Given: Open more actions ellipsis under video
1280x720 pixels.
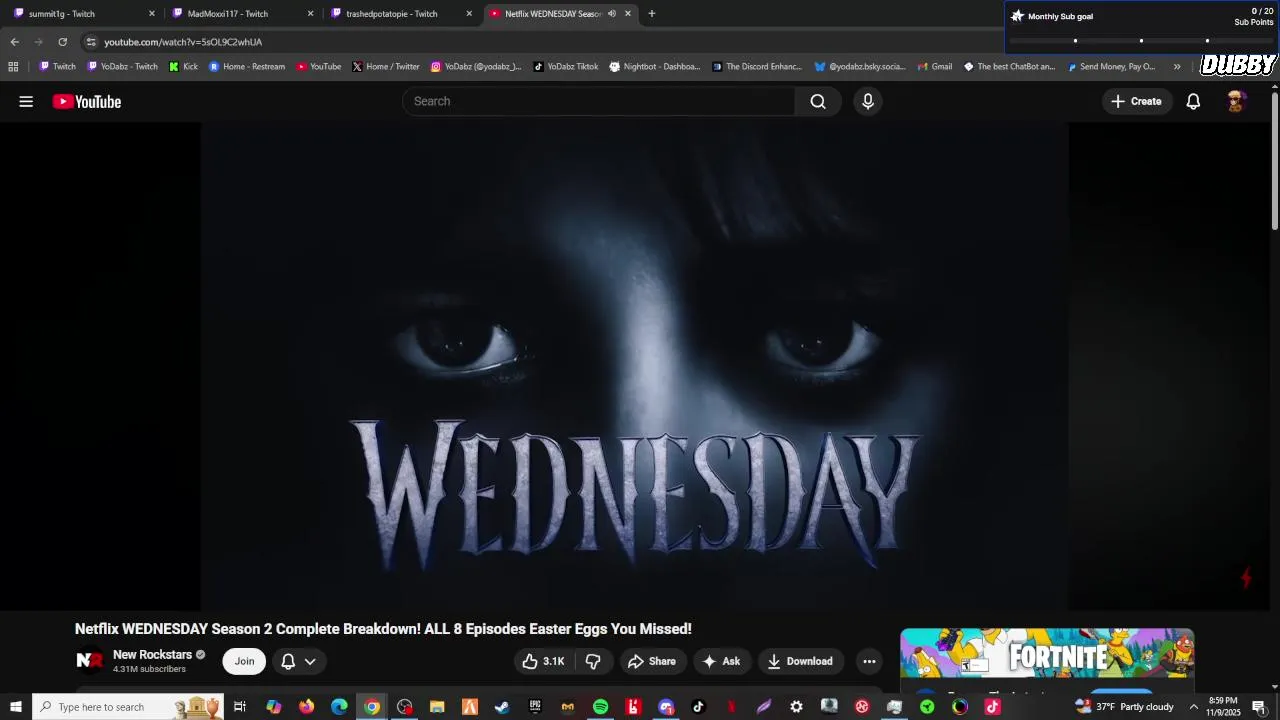Looking at the screenshot, I should pos(869,661).
